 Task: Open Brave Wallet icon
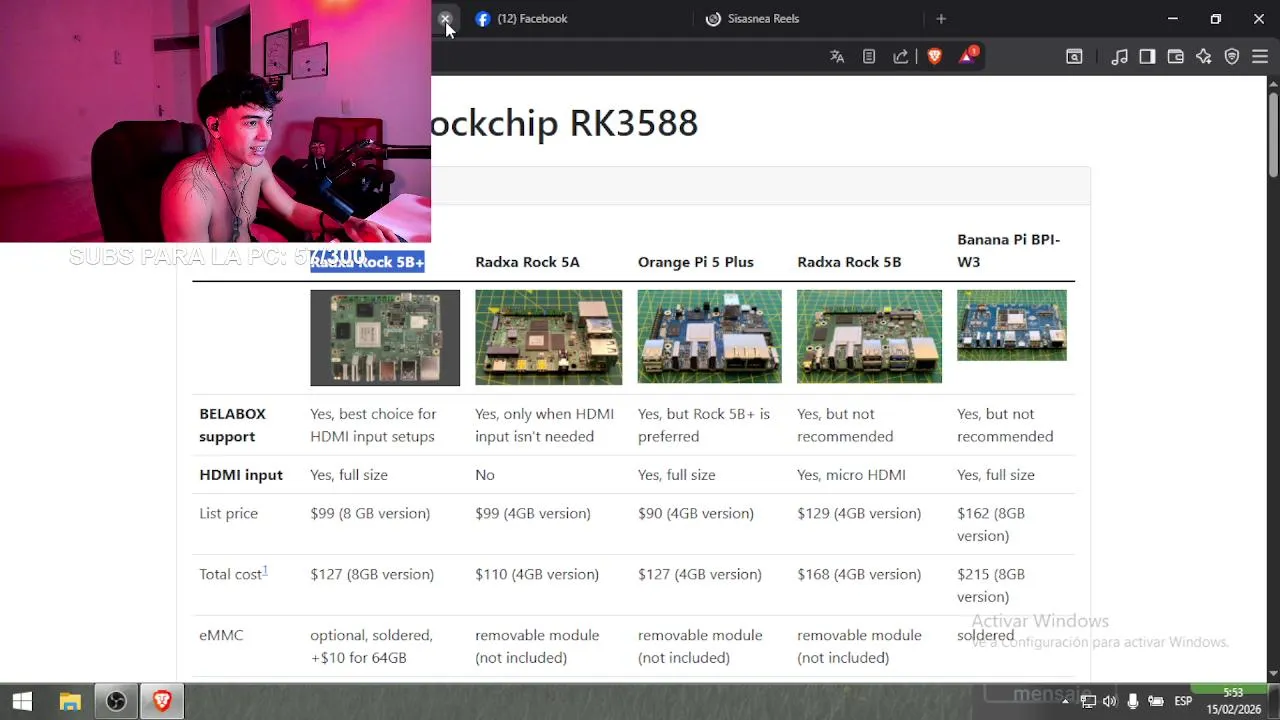(x=1175, y=57)
